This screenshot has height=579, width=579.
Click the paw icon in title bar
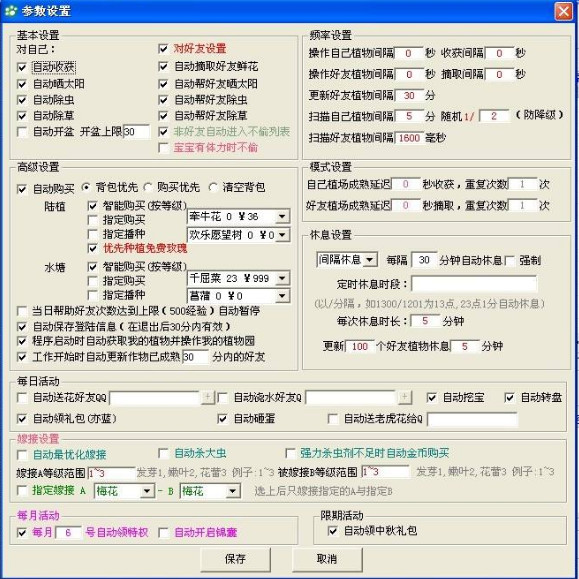click(11, 11)
